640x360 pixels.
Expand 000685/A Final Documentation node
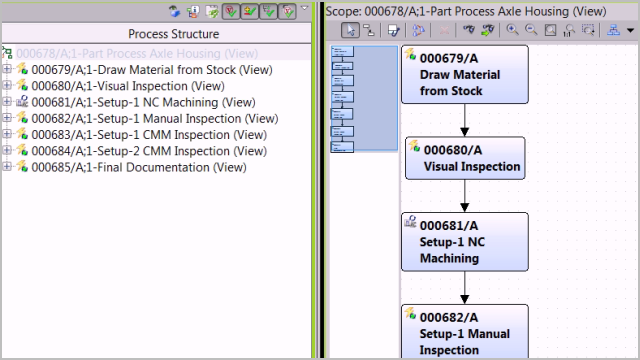click(7, 167)
